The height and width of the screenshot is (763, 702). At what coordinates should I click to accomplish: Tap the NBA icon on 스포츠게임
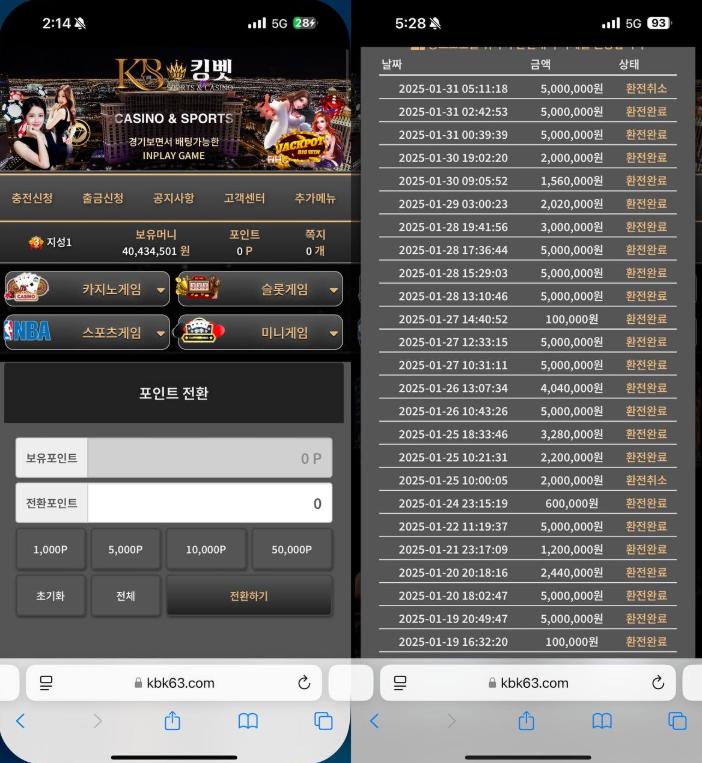click(27, 331)
